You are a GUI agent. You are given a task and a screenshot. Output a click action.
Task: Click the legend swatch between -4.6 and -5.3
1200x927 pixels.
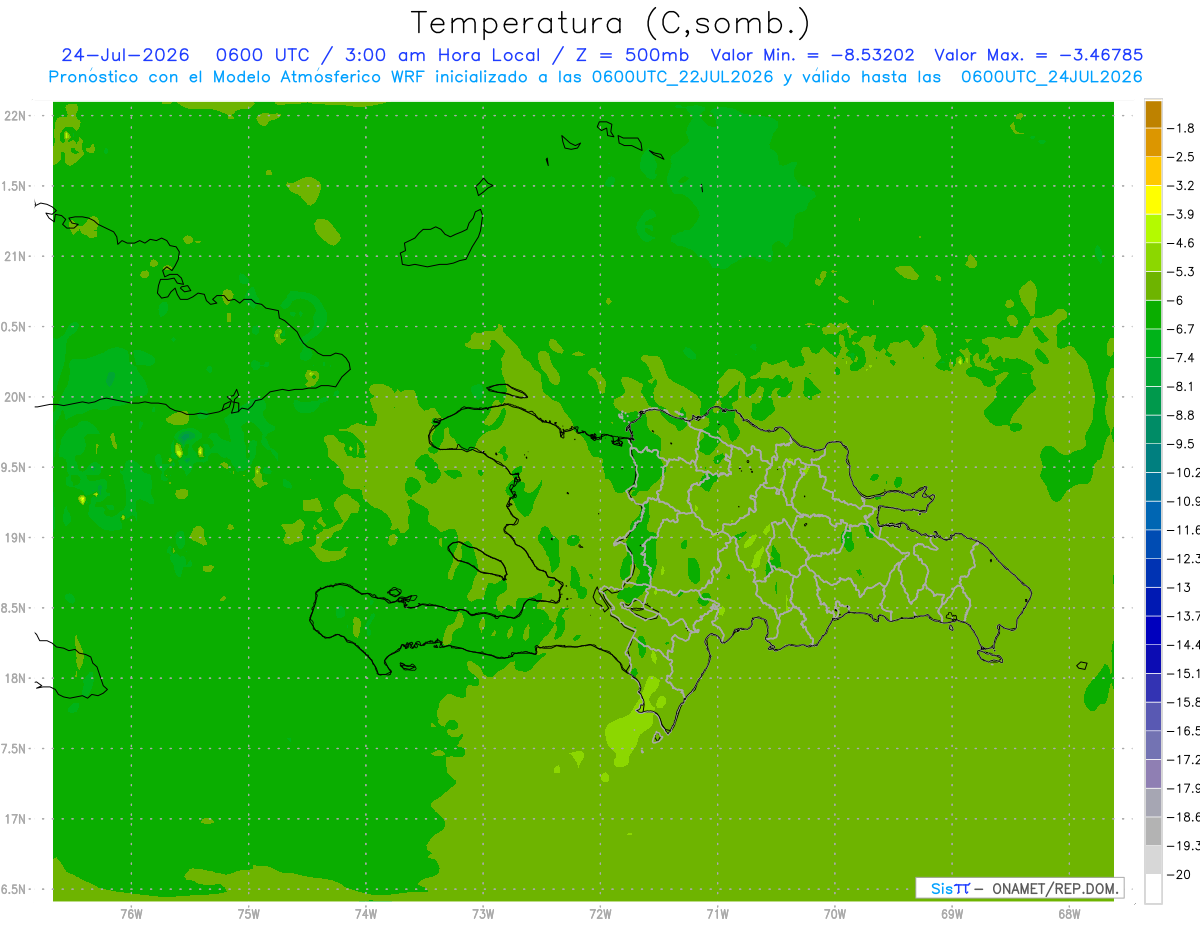[x=1153, y=257]
